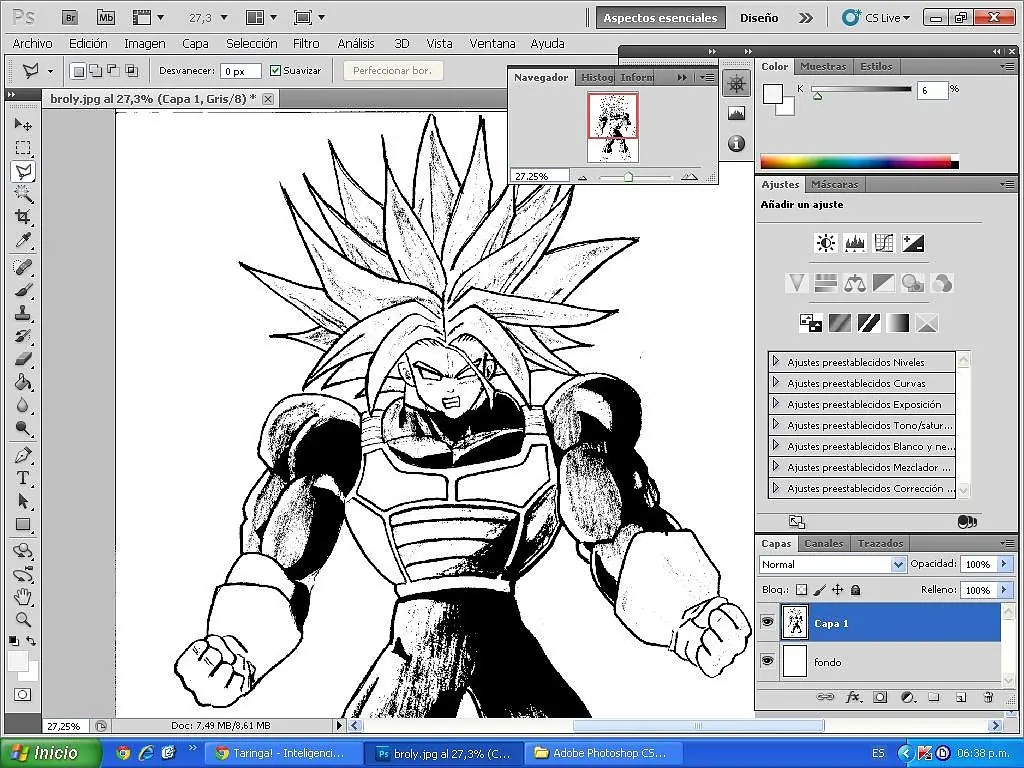Add a Levels adjustment
This screenshot has width=1024, height=768.
(854, 244)
